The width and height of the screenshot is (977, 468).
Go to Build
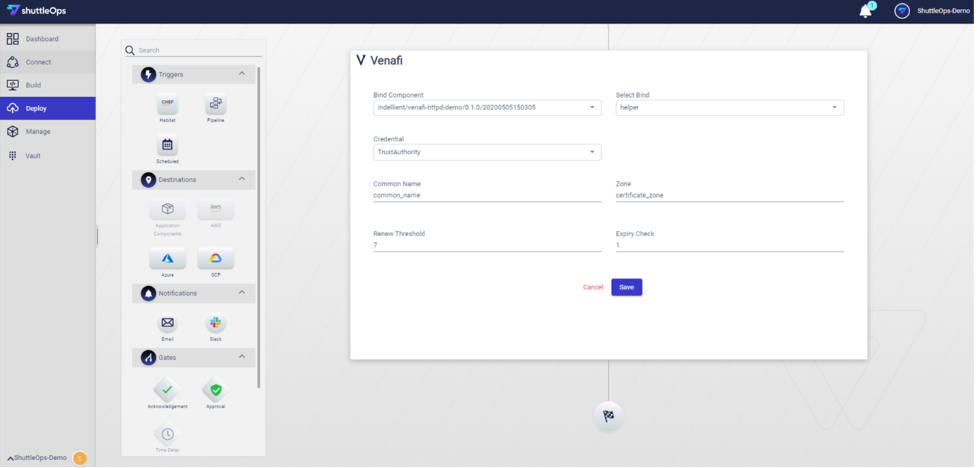[47, 85]
